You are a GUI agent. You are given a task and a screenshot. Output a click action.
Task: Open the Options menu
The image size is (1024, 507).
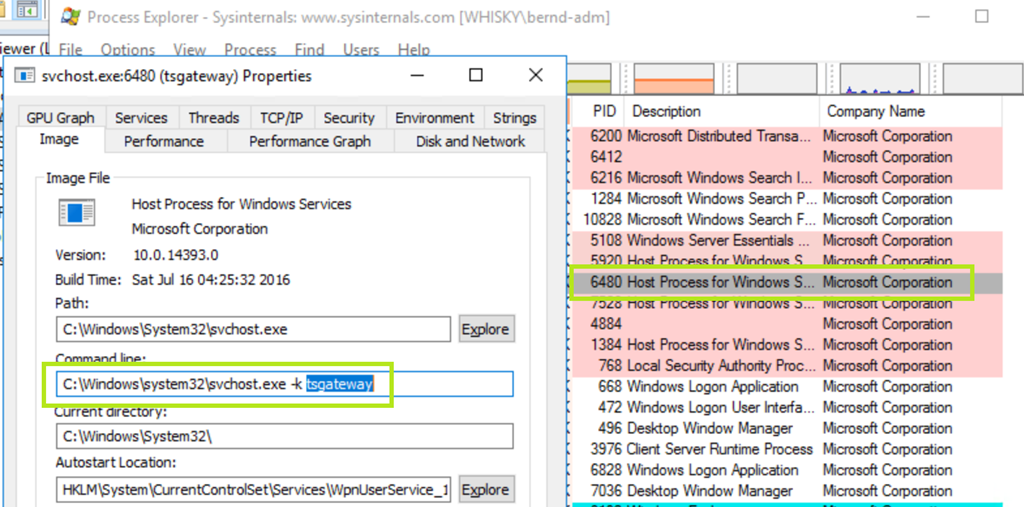click(128, 49)
